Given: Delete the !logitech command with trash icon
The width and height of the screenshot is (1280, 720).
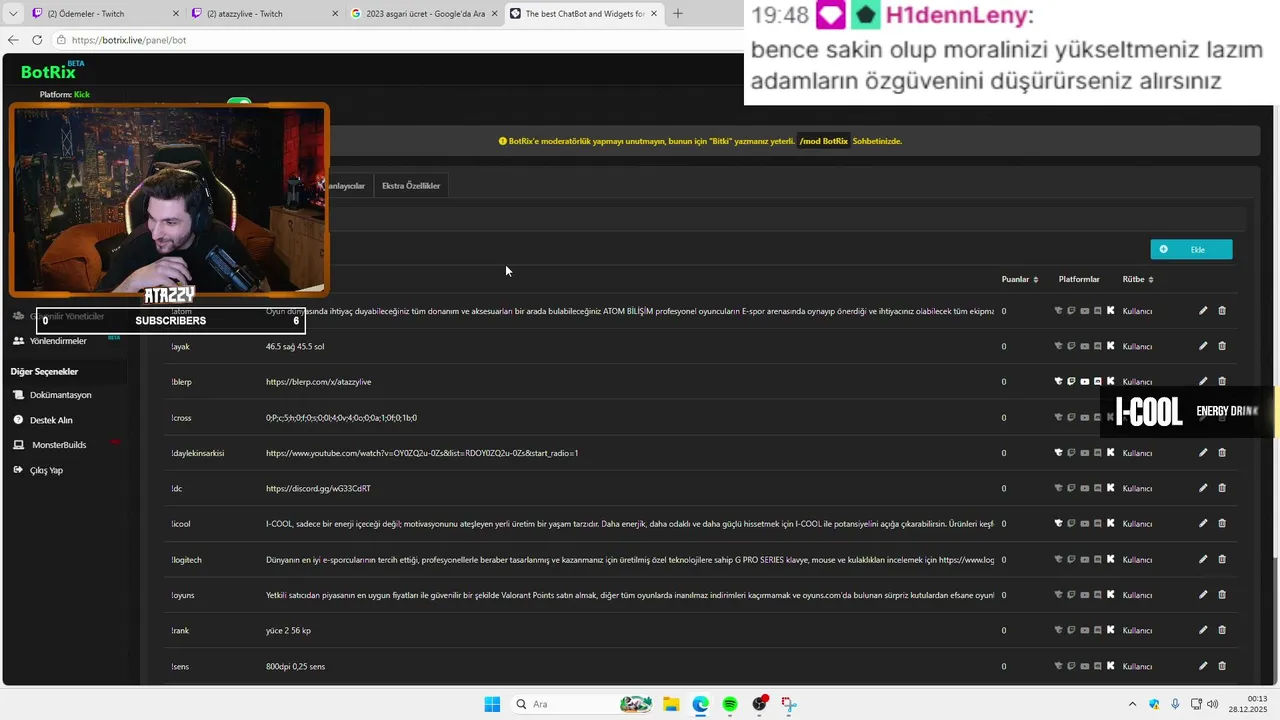Looking at the screenshot, I should [x=1222, y=559].
